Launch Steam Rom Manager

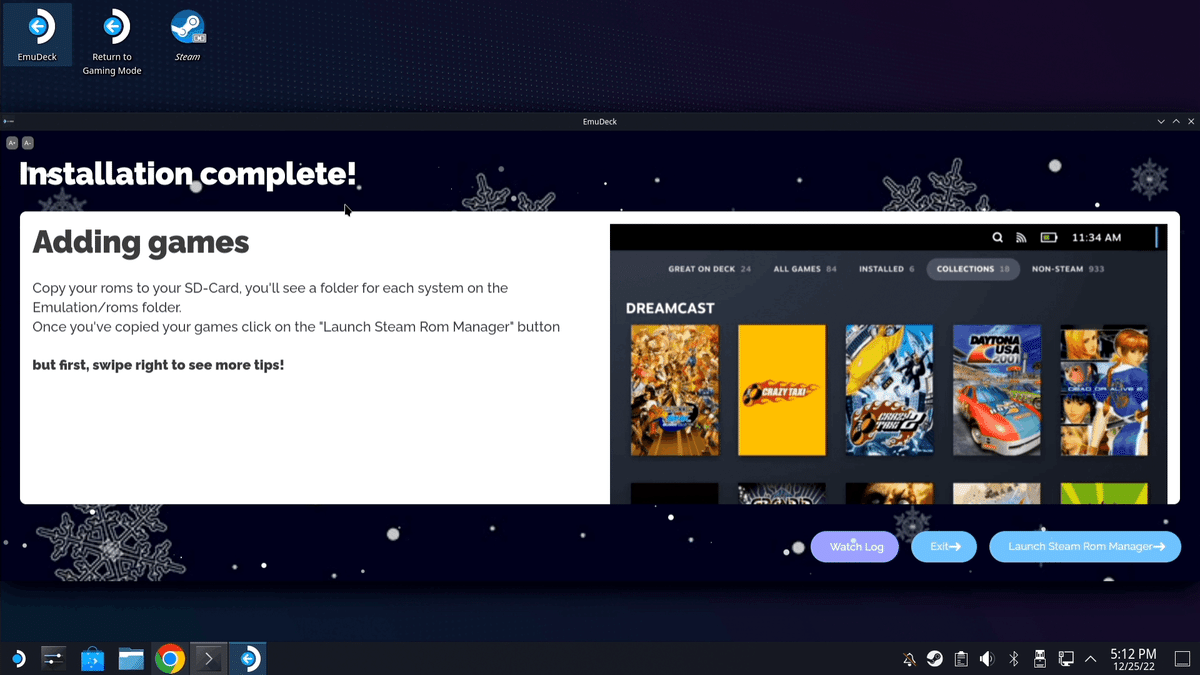[1085, 547]
